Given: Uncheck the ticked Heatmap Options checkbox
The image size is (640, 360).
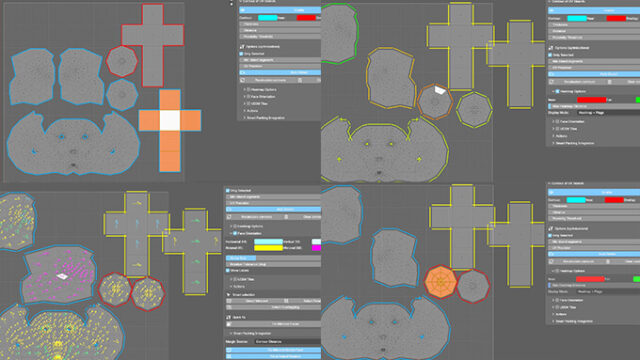Looking at the screenshot, I should (557, 91).
